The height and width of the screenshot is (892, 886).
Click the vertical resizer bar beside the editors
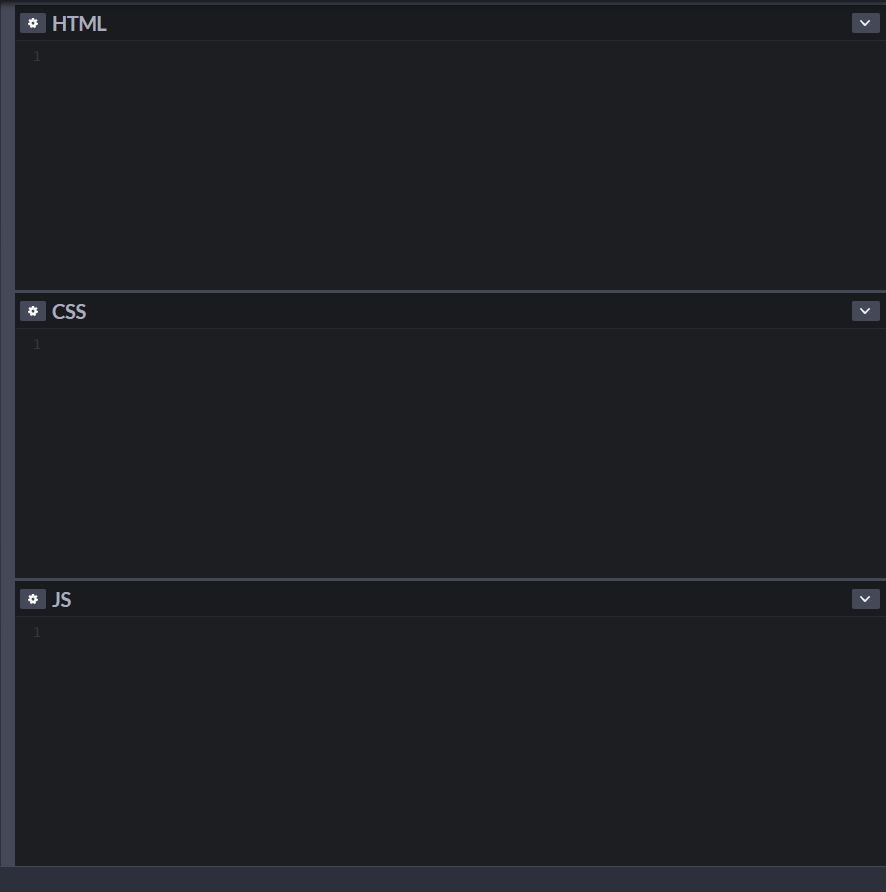click(7, 435)
